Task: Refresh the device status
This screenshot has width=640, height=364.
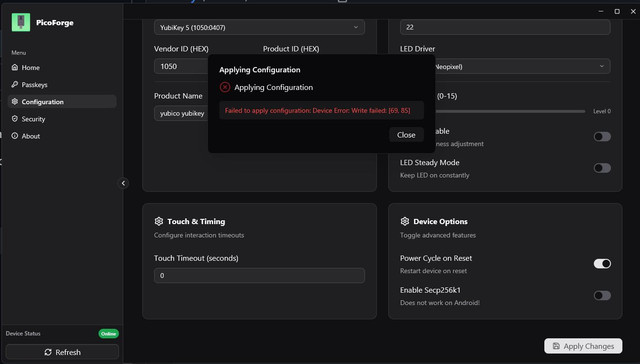Action: point(62,352)
